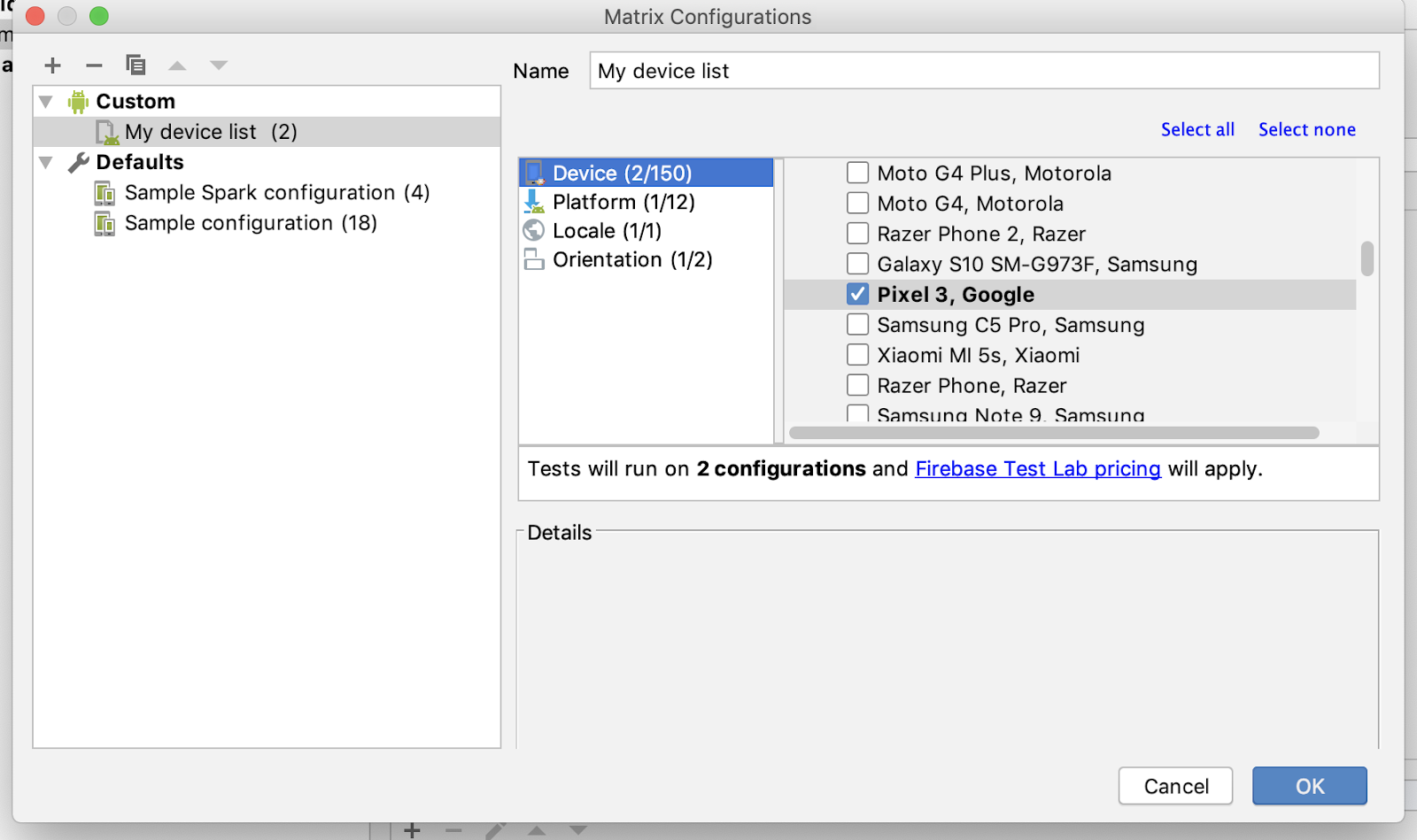
Task: Tick the Razer Phone 2 checkbox
Action: coord(857,234)
